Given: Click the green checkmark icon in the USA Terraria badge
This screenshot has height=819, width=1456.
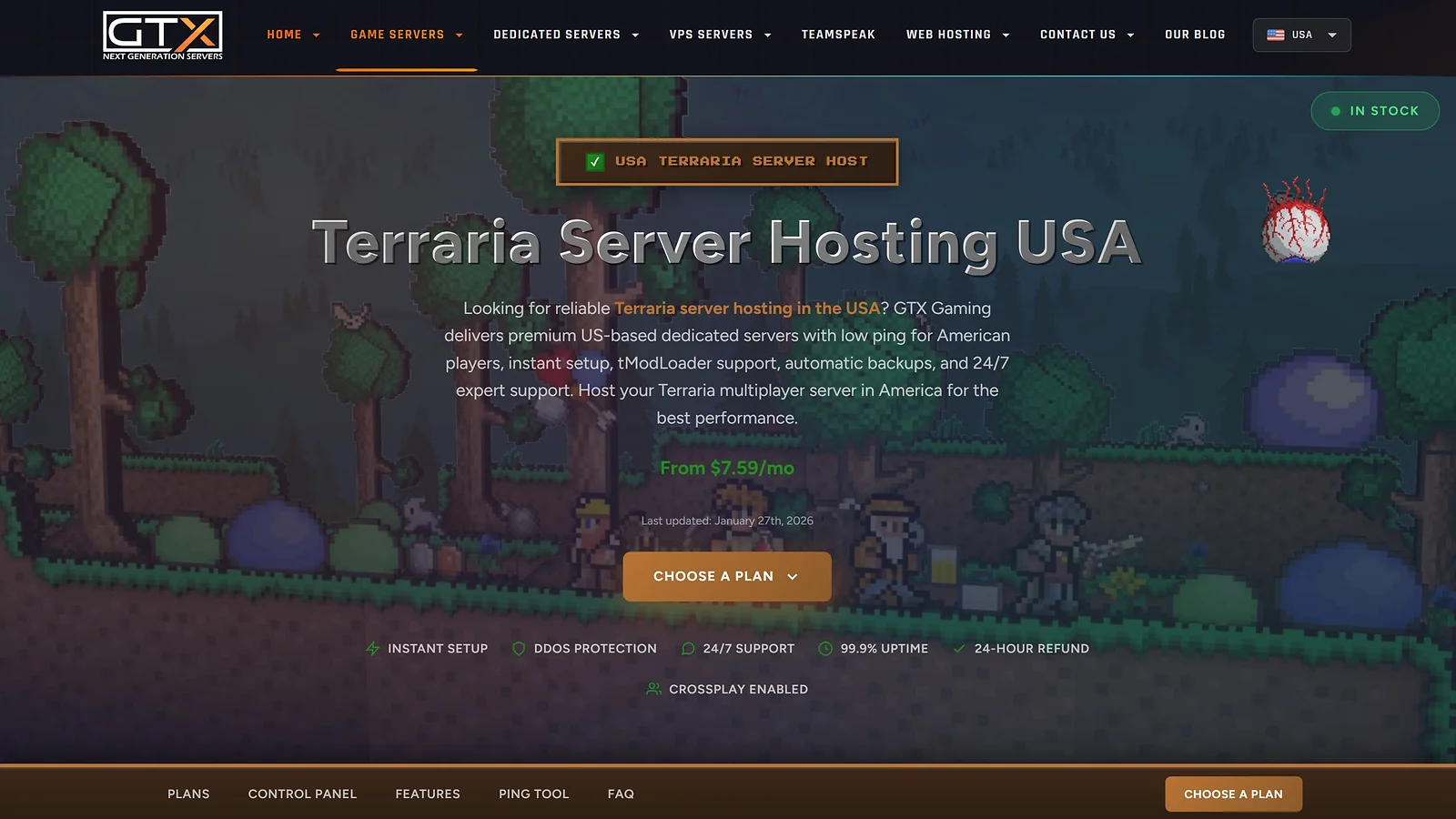Looking at the screenshot, I should click(x=595, y=162).
